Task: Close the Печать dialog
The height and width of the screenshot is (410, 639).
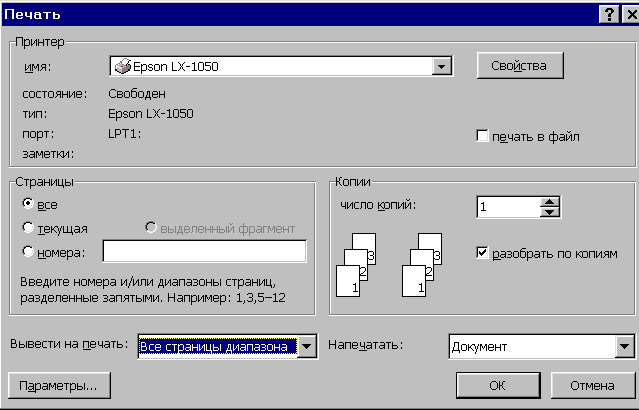Action: (x=630, y=15)
